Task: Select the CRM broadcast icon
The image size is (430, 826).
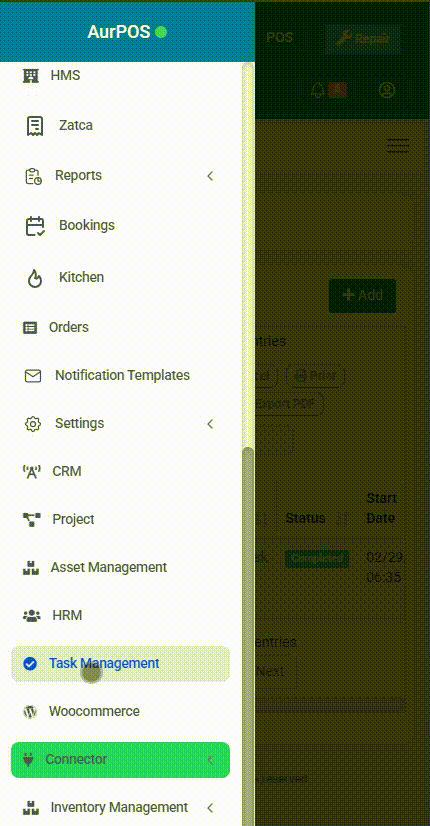Action: click(31, 471)
